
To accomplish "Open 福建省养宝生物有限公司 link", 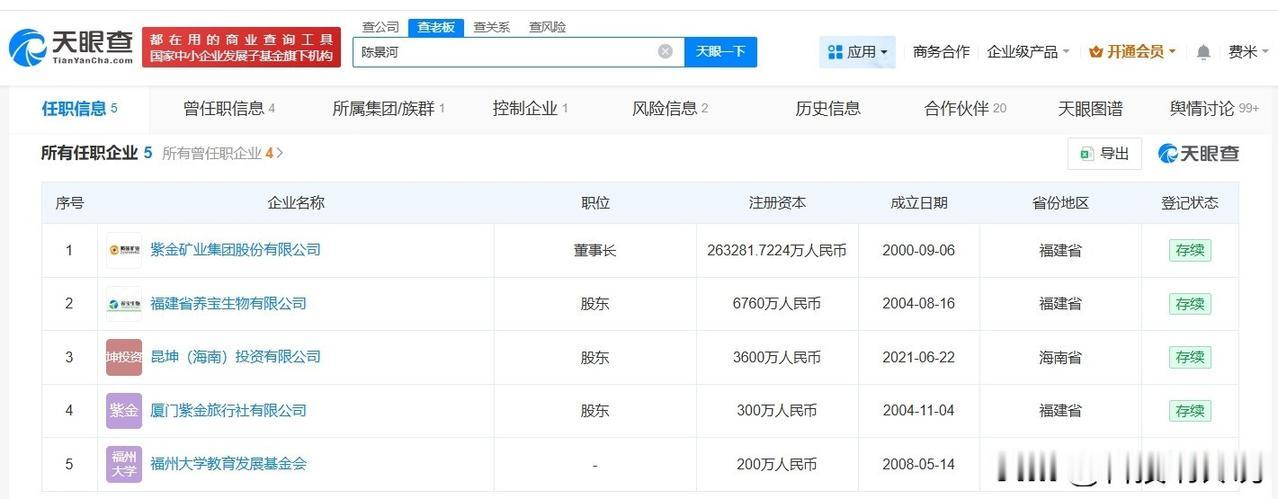I will (x=228, y=304).
